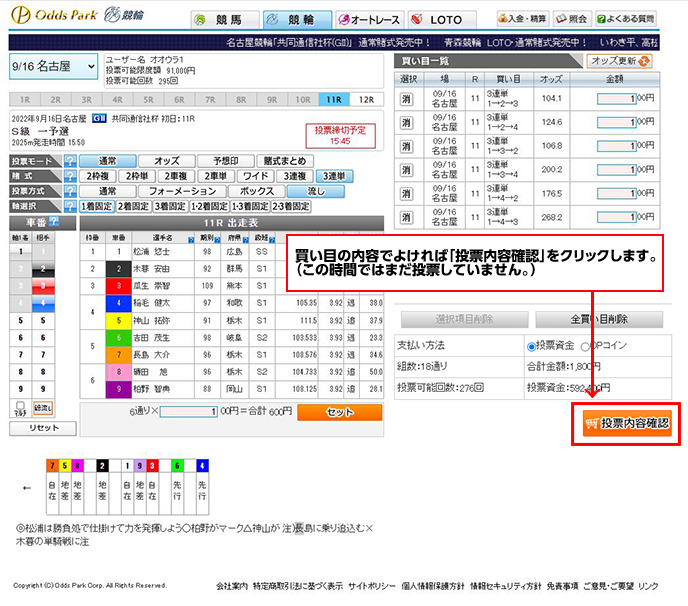The width and height of the screenshot is (688, 606).
Task: Click the オッズ更新 refresh button
Action: 619,61
